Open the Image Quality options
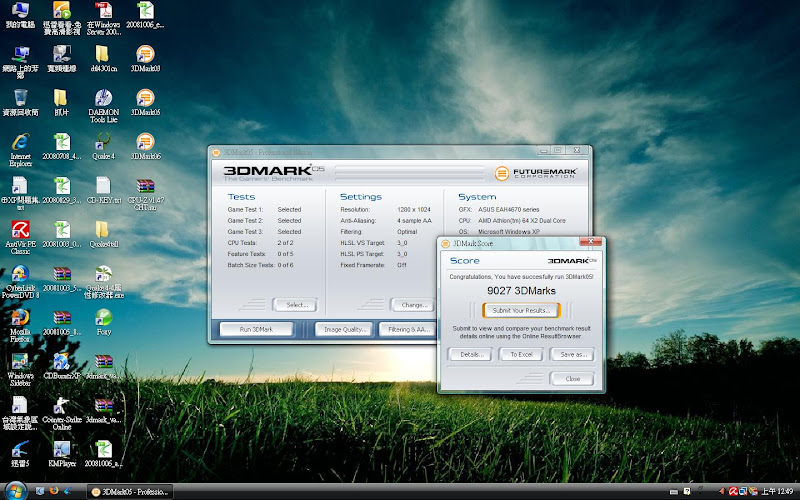 [344, 329]
